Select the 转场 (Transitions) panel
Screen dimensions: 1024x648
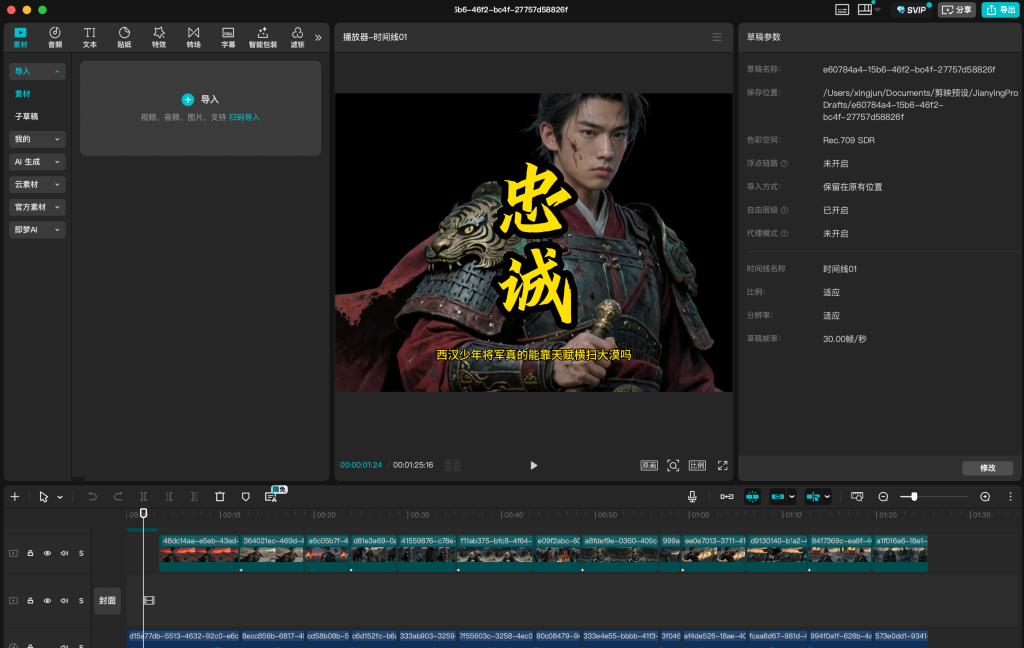[x=193, y=38]
